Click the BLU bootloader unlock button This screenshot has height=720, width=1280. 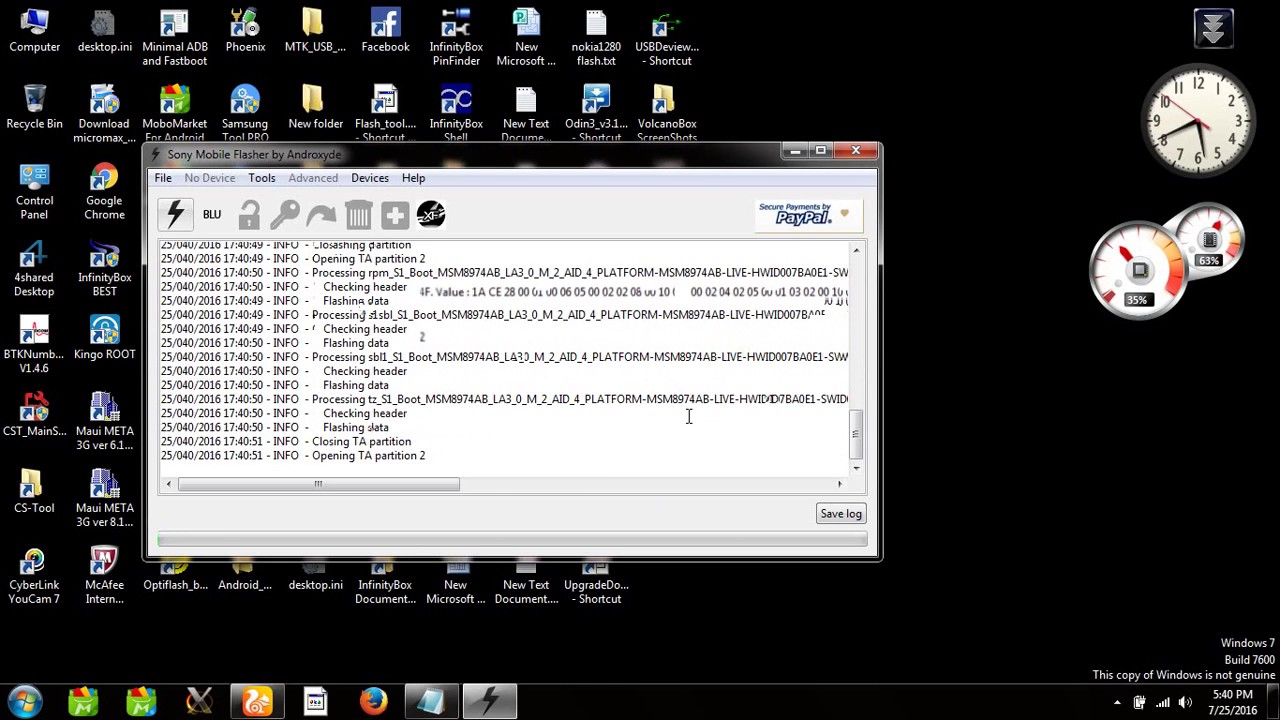click(212, 215)
